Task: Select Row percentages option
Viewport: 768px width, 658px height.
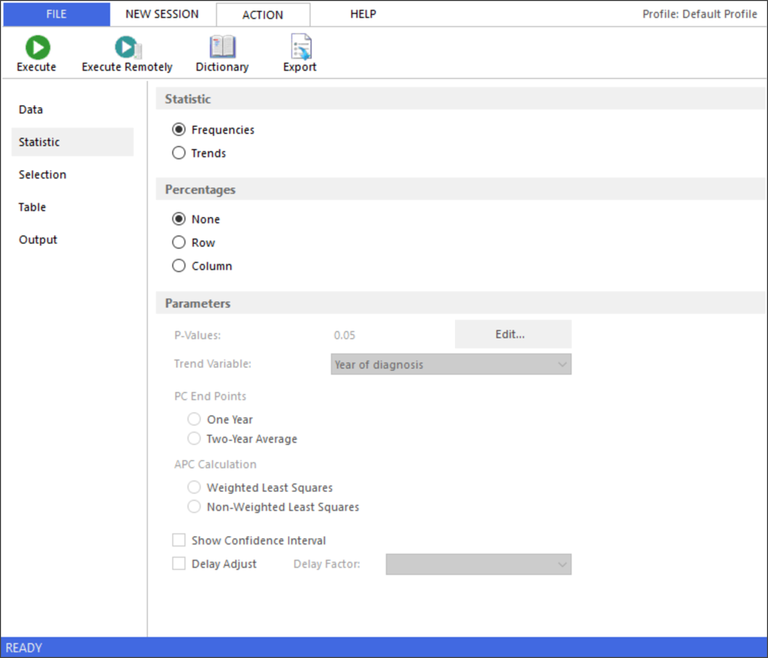Action: coord(179,242)
